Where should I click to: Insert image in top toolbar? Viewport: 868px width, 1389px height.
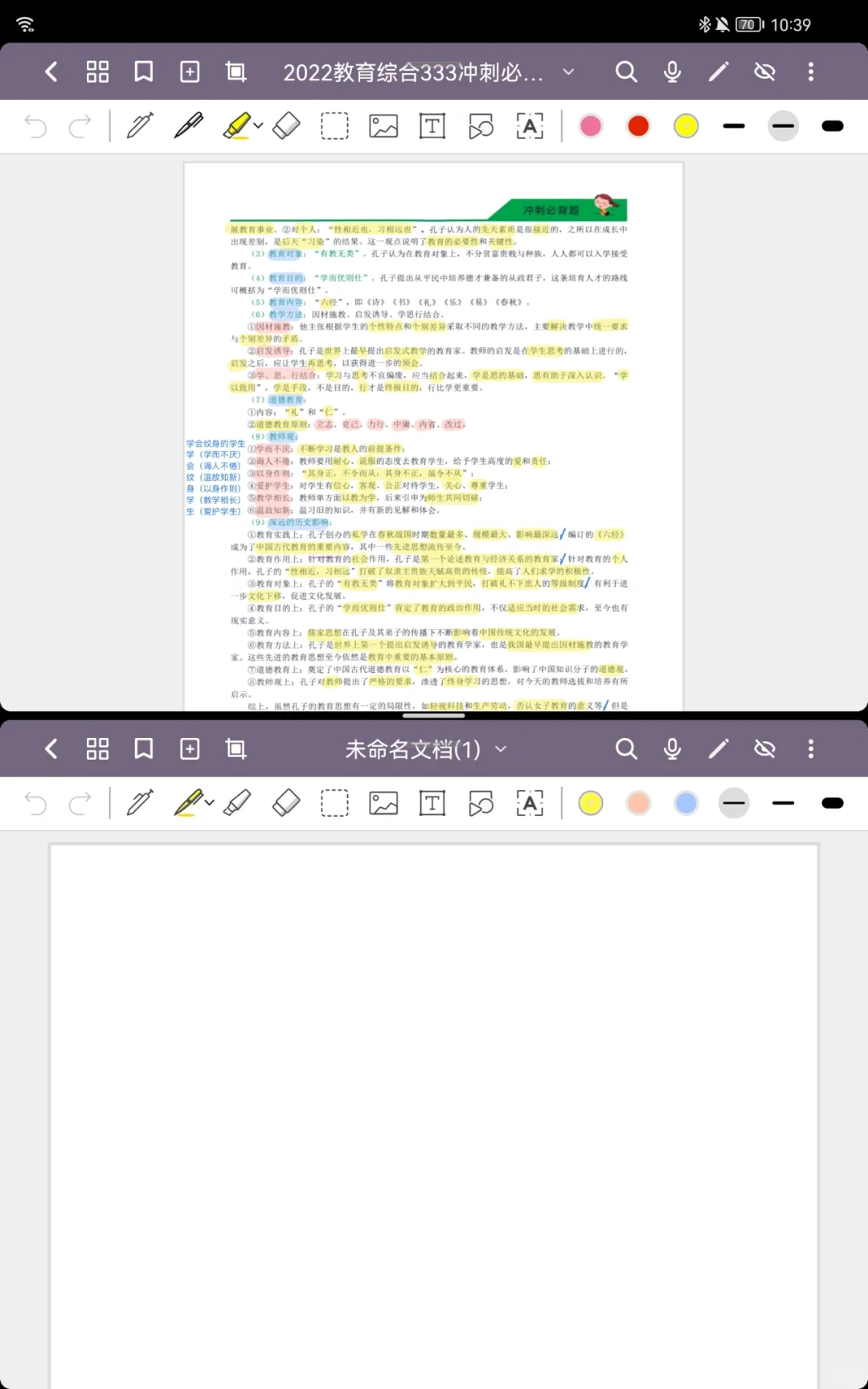[x=383, y=126]
